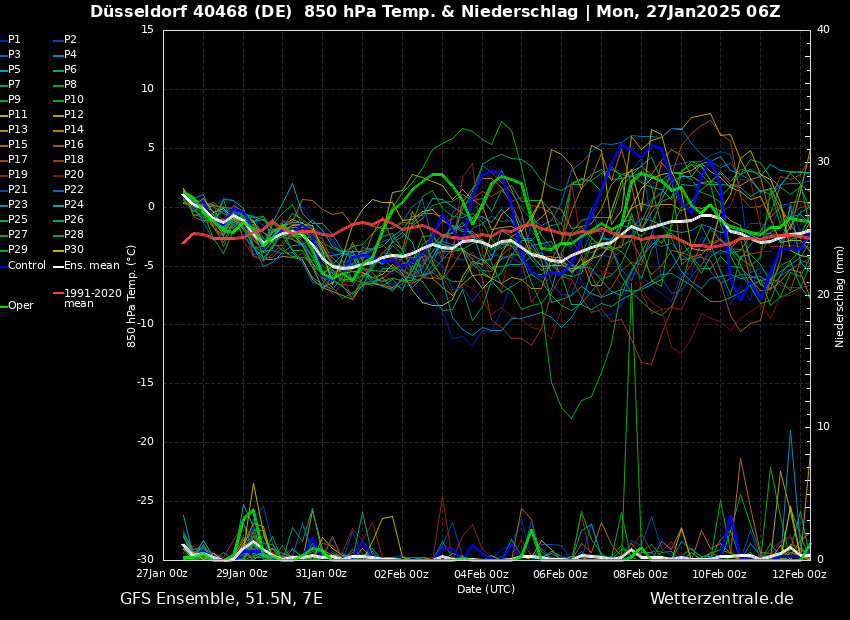Click the GFS Ensemble, 51.5N, 7E caption

tap(221, 599)
